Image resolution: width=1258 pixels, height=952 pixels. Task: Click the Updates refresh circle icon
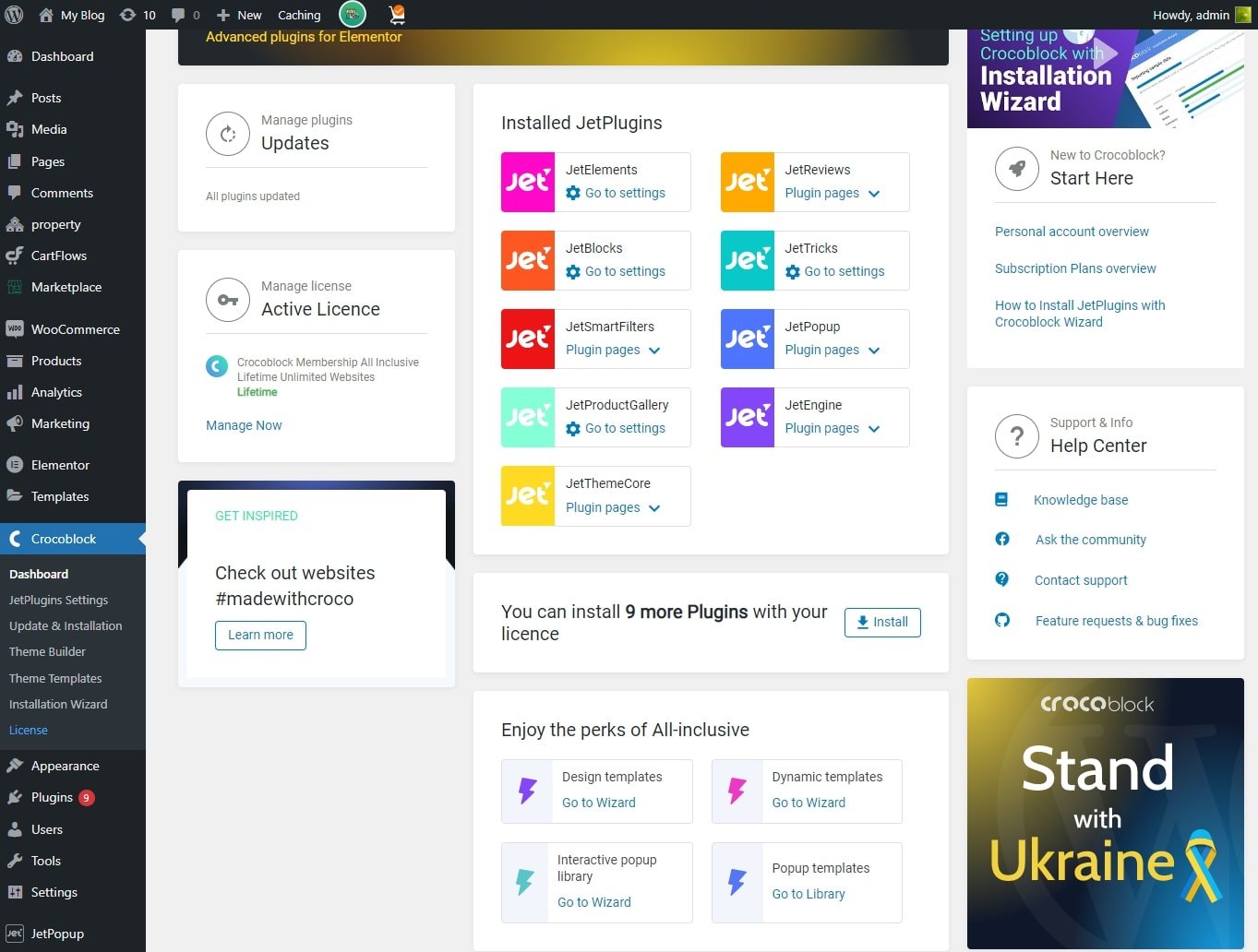point(228,134)
